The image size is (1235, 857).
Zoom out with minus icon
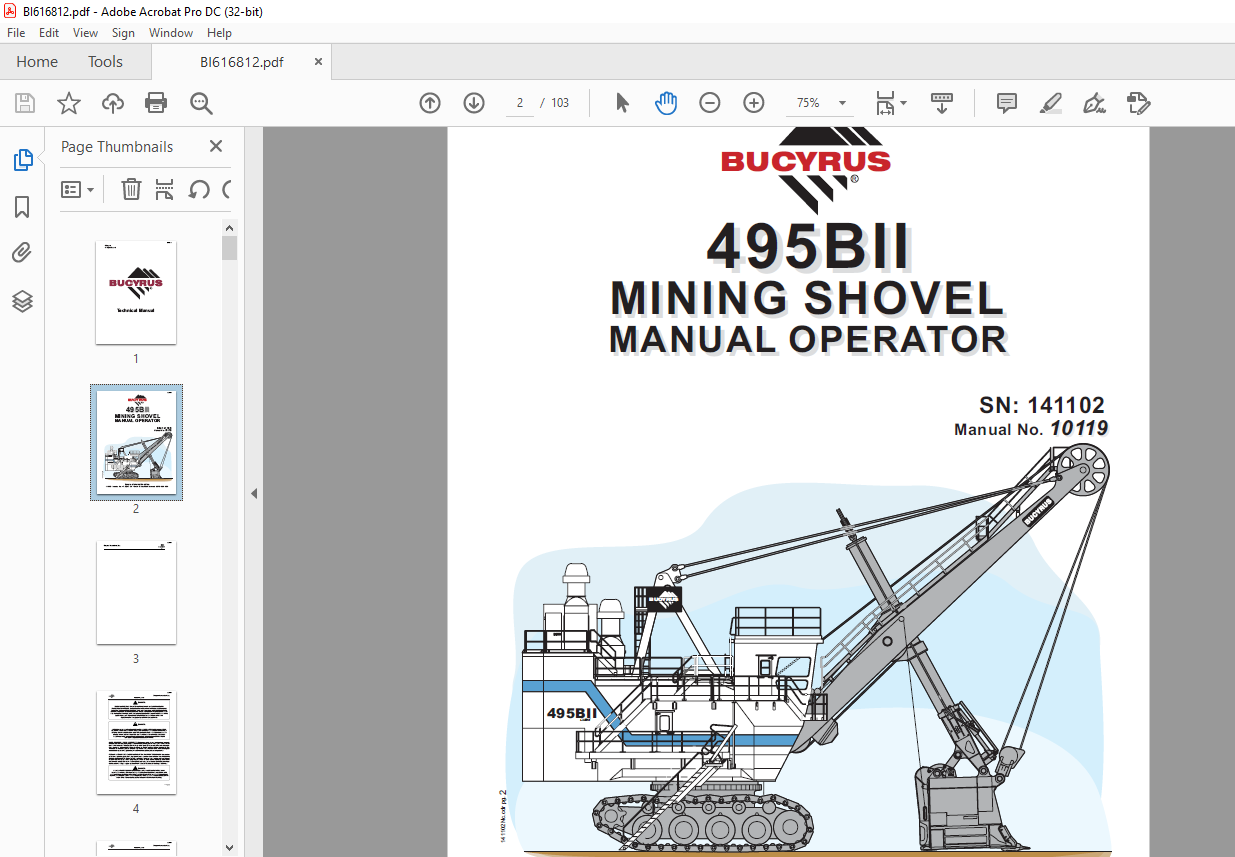(710, 103)
